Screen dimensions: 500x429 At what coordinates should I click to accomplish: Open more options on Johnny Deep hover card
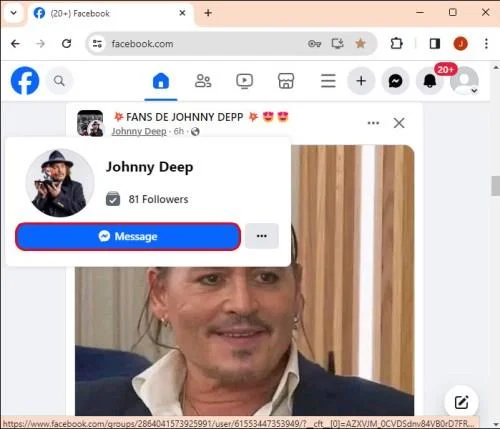click(262, 236)
